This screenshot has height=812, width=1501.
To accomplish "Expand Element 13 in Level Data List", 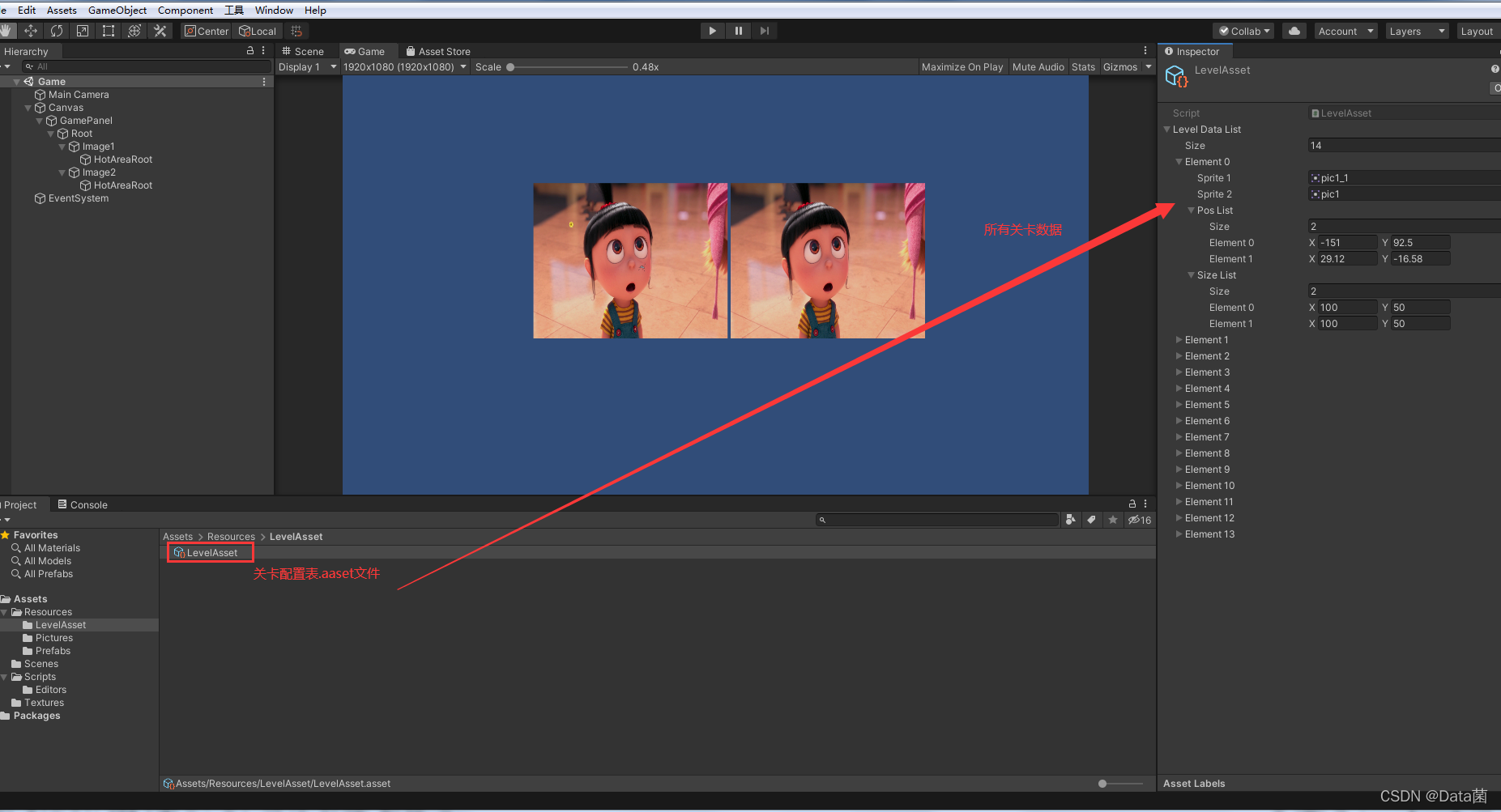I will tap(1179, 534).
